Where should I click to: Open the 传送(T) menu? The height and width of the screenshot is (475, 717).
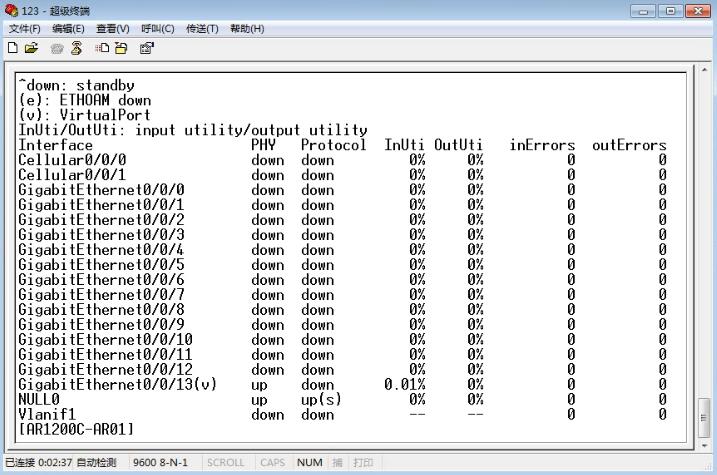coord(202,28)
